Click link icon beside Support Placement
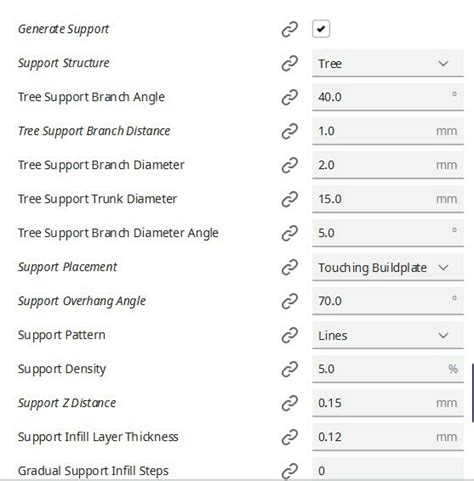Image resolution: width=474 pixels, height=481 pixels. pos(289,267)
